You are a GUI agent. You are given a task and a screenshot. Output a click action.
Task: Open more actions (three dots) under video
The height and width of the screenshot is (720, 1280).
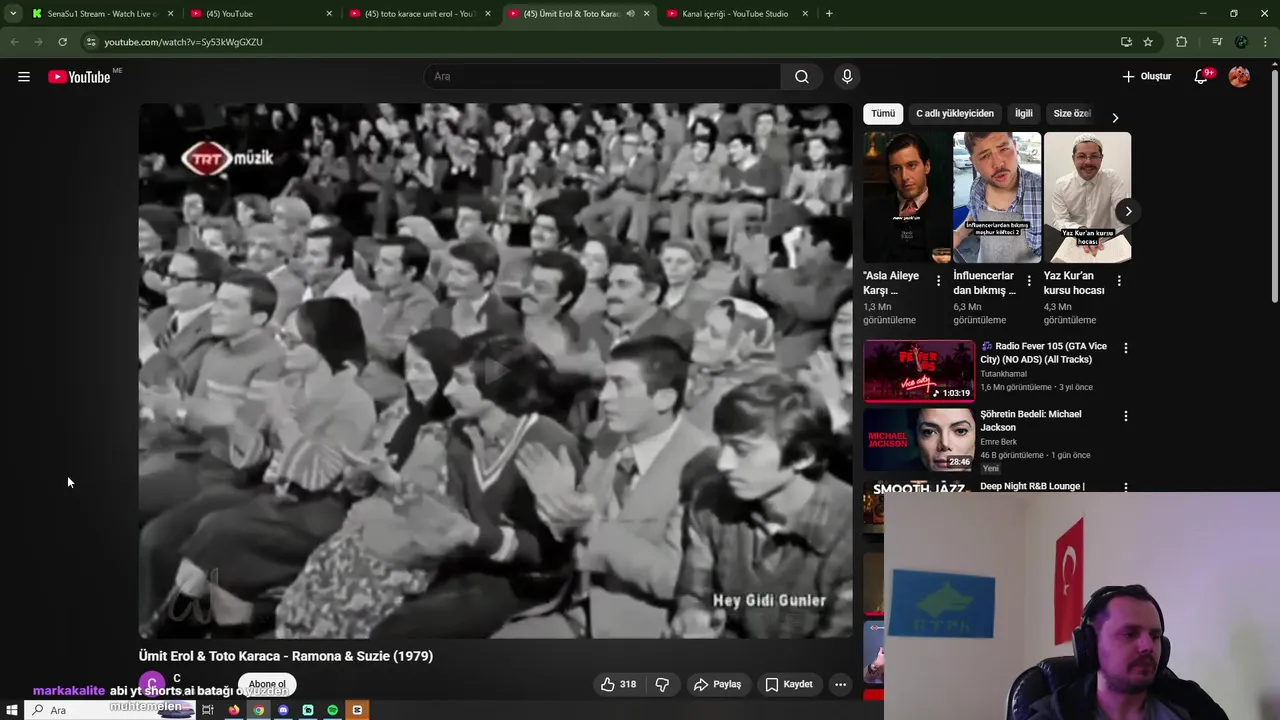coord(840,685)
